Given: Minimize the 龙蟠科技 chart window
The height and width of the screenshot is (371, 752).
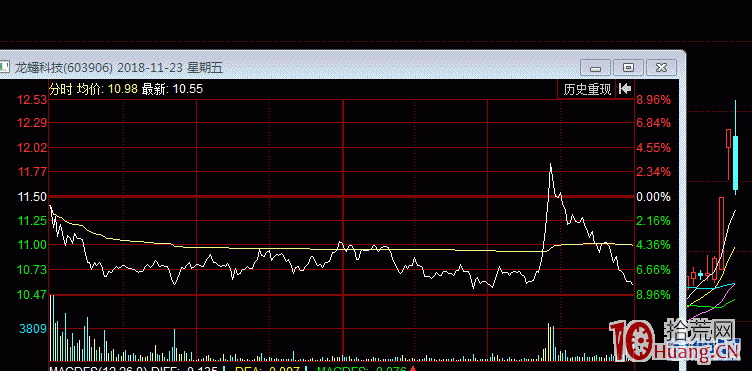Looking at the screenshot, I should click(595, 68).
